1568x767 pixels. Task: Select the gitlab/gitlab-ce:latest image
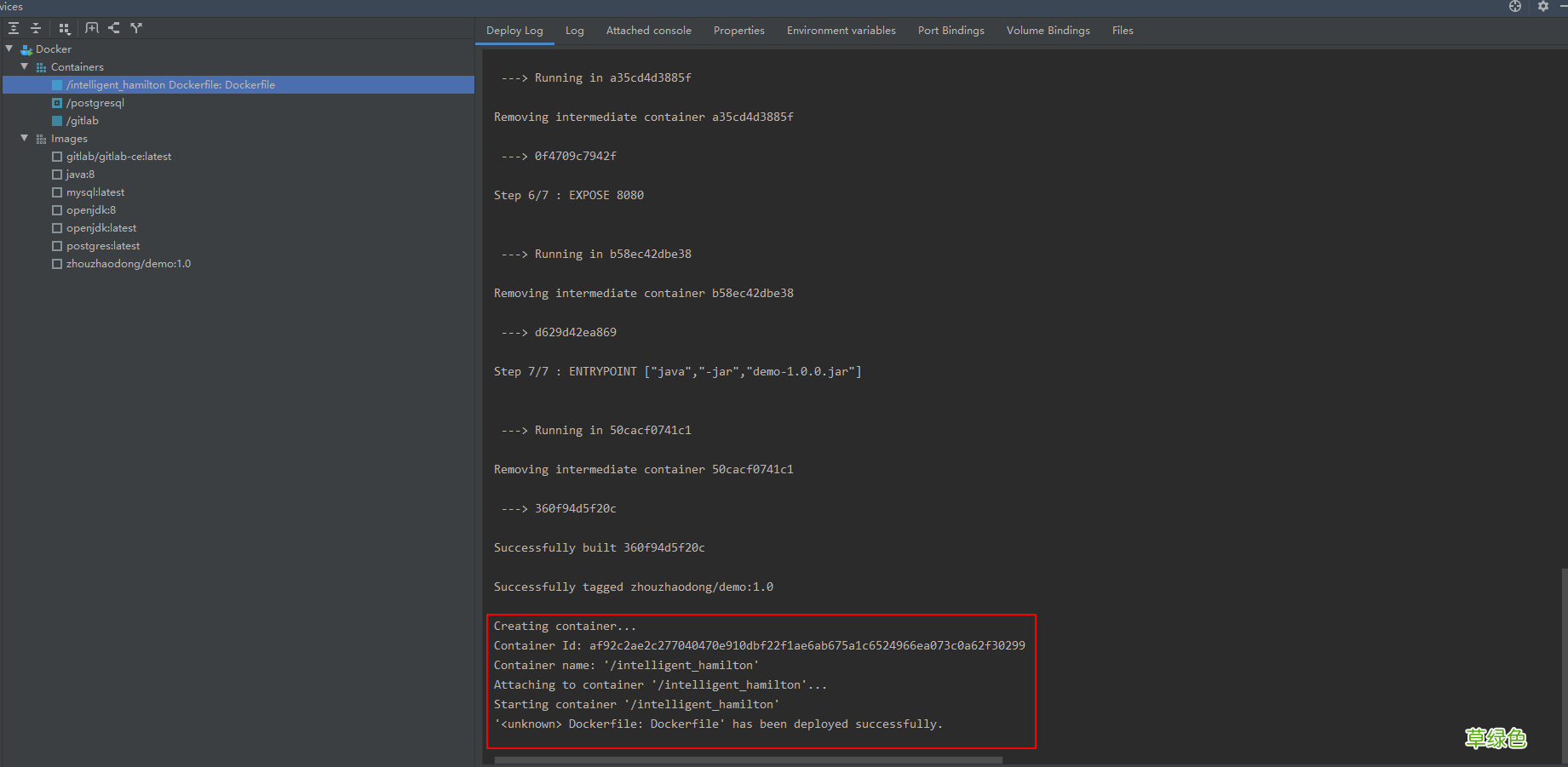click(x=118, y=157)
